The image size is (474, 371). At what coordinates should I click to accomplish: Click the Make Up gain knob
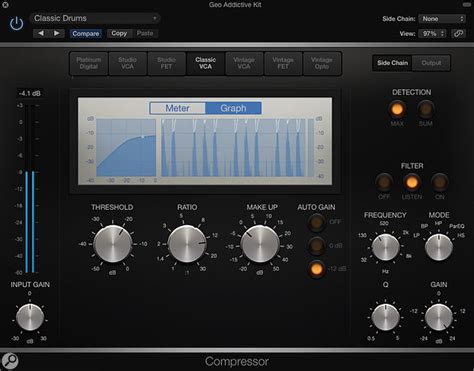tap(260, 244)
